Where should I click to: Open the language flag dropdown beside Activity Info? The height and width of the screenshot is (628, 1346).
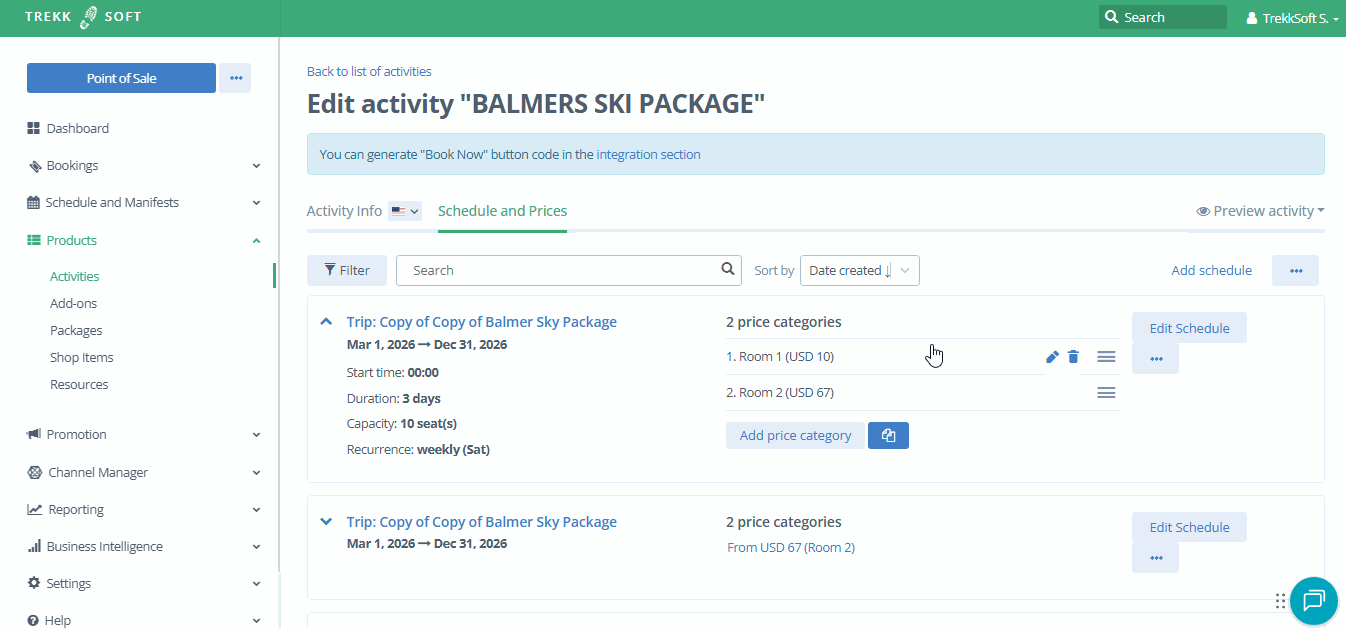[405, 211]
